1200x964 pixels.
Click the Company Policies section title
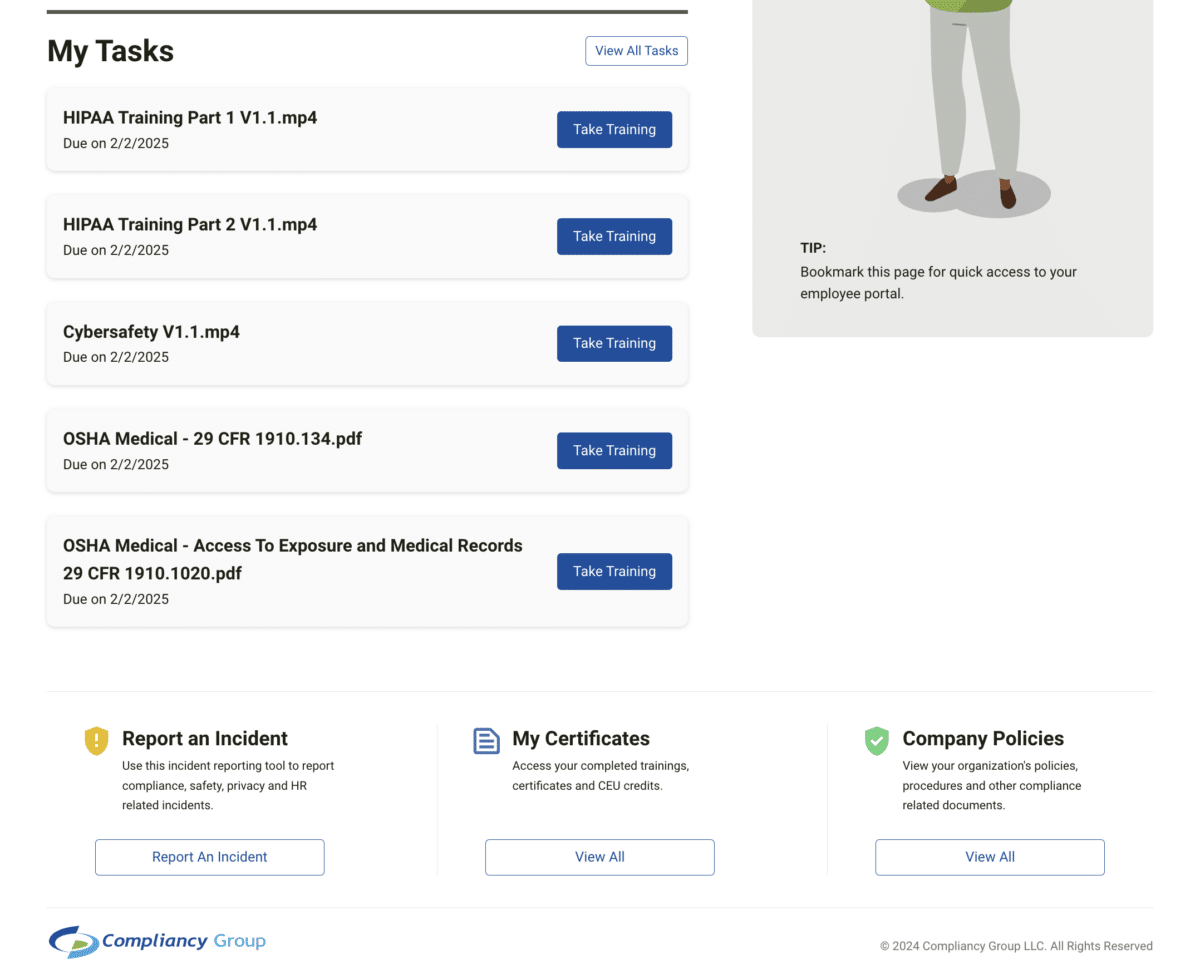click(x=983, y=738)
